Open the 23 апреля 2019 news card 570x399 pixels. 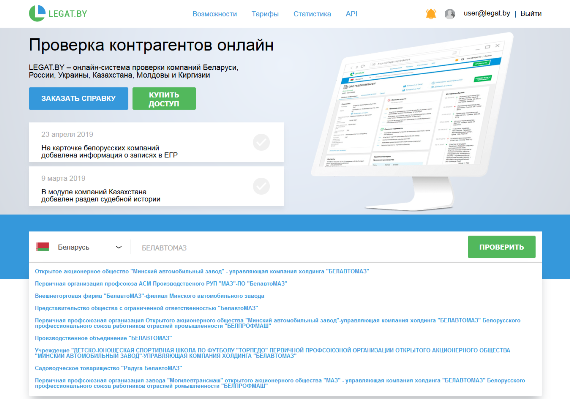tap(156, 142)
